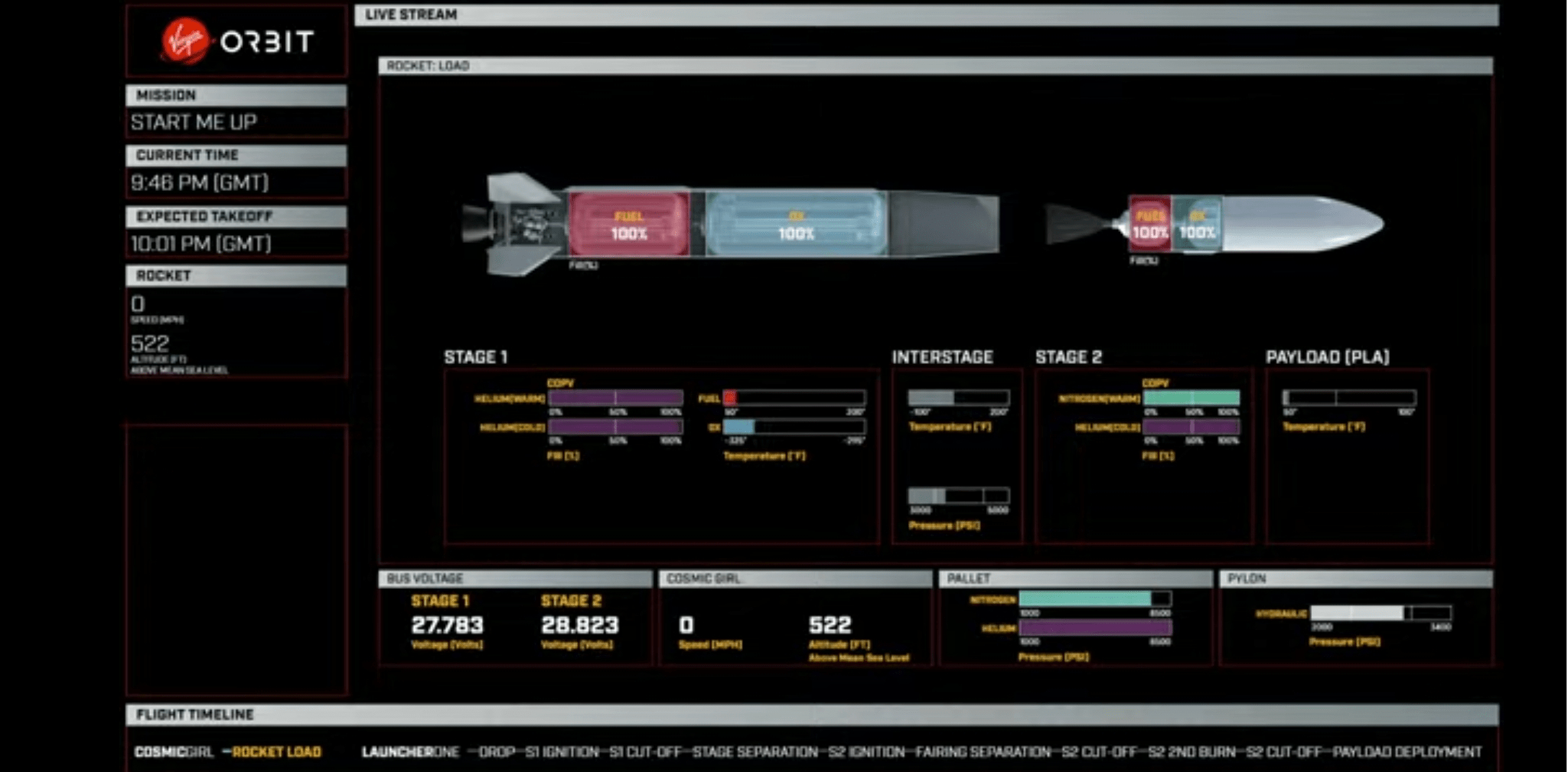Screen dimensions: 1568x772
Task: Select the S2 2ND BURN timeline step
Action: pos(1192,752)
